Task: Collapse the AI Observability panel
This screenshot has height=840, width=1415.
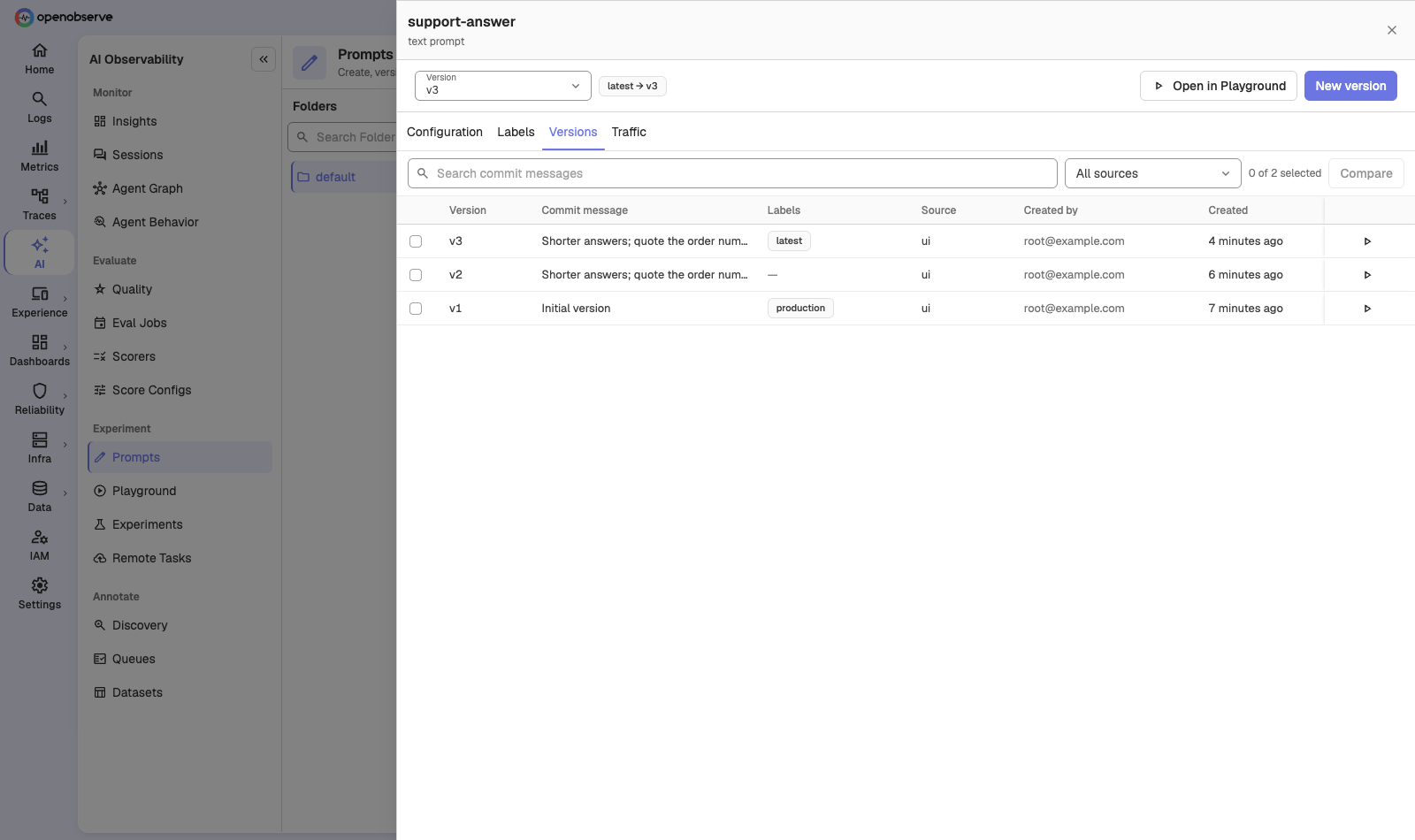Action: coord(264,59)
